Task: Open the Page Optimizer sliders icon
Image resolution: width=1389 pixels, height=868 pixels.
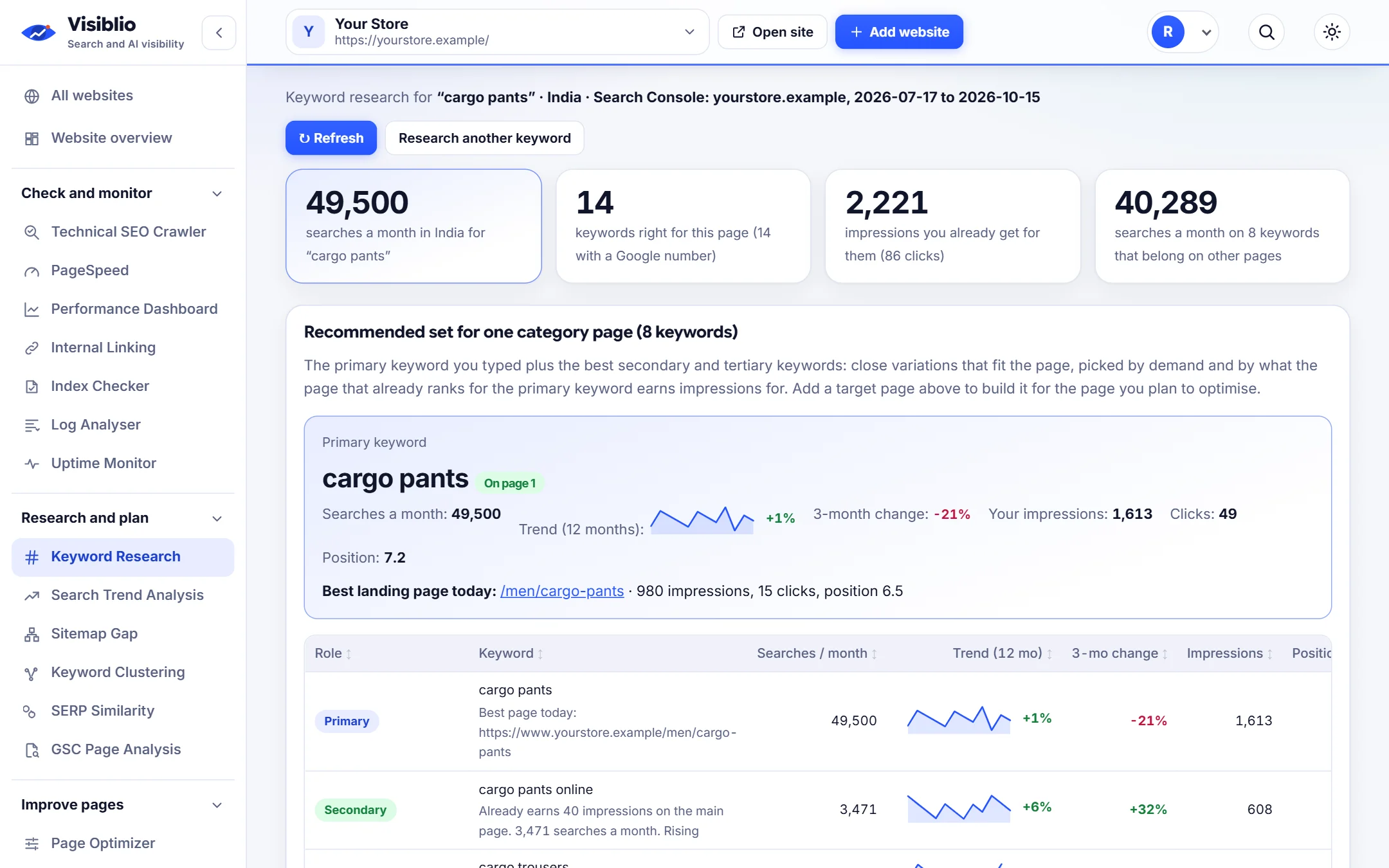Action: (32, 844)
